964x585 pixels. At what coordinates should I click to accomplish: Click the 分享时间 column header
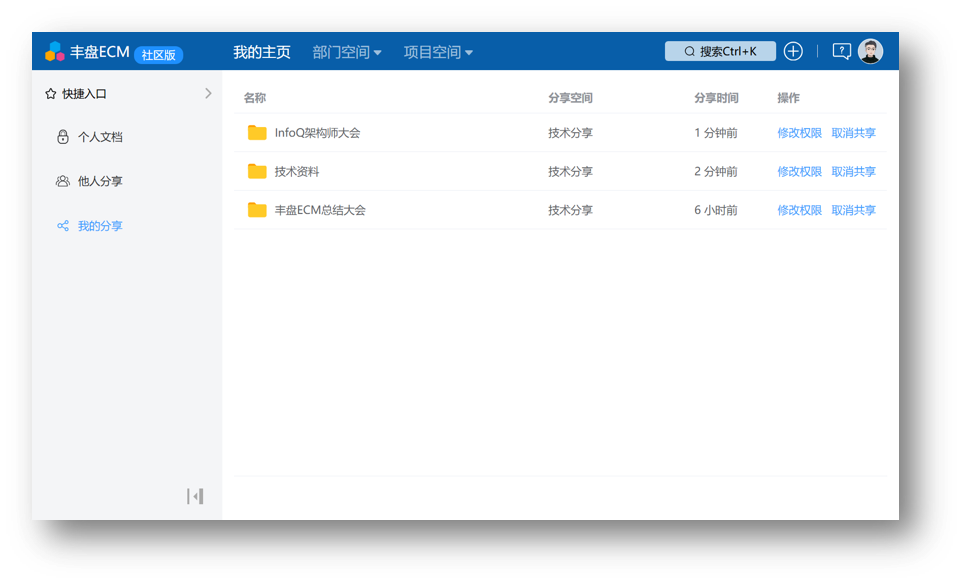tap(716, 98)
